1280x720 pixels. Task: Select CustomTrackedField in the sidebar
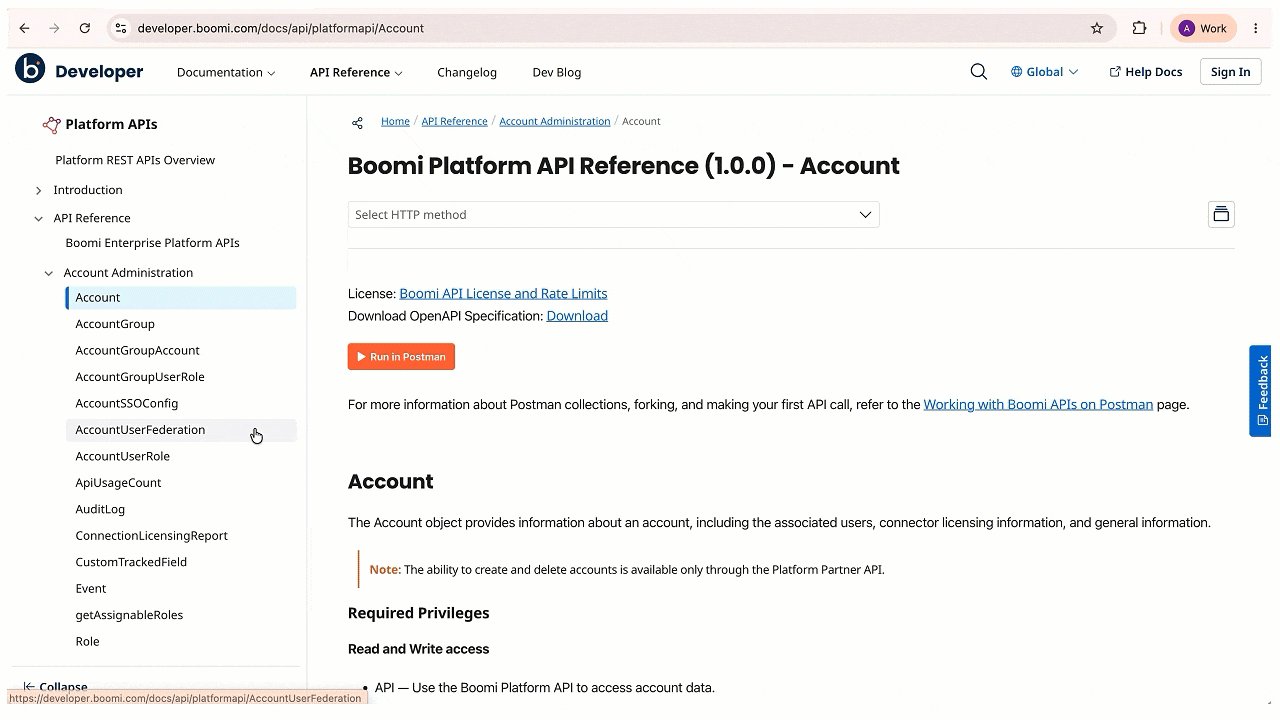[x=131, y=562]
